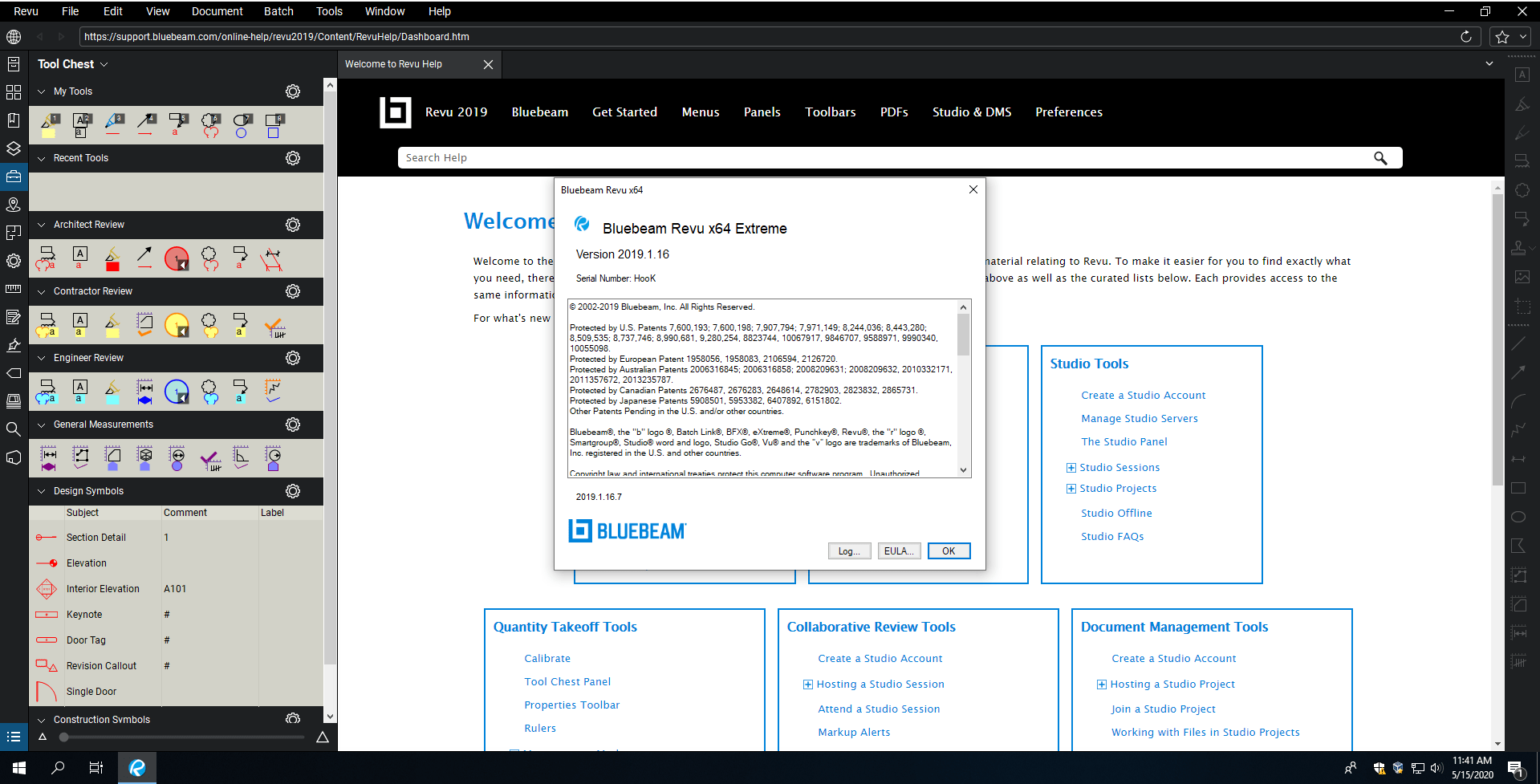Viewport: 1540px width, 784px height.
Task: Select the Text Box tool in the right toolbar
Action: [x=1522, y=75]
